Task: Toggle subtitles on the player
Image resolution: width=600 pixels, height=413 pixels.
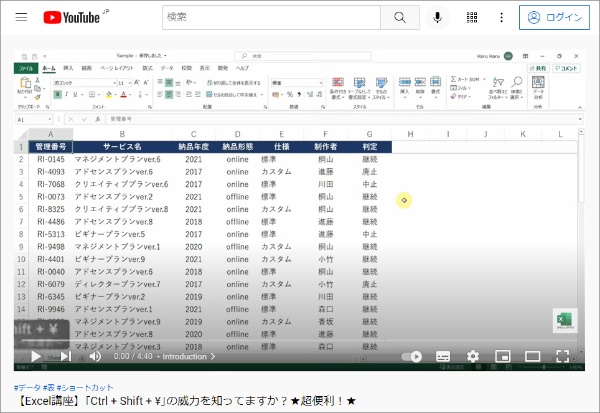Action: 443,357
